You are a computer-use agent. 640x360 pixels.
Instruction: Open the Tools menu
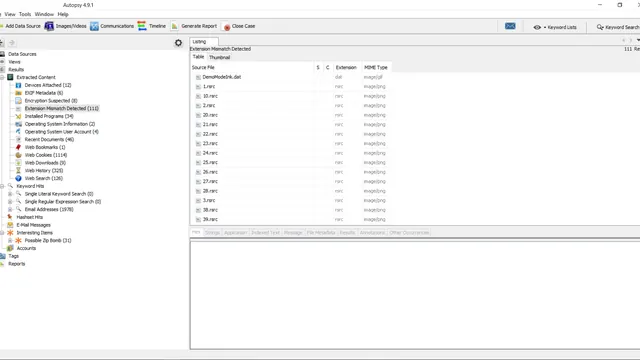(25, 14)
